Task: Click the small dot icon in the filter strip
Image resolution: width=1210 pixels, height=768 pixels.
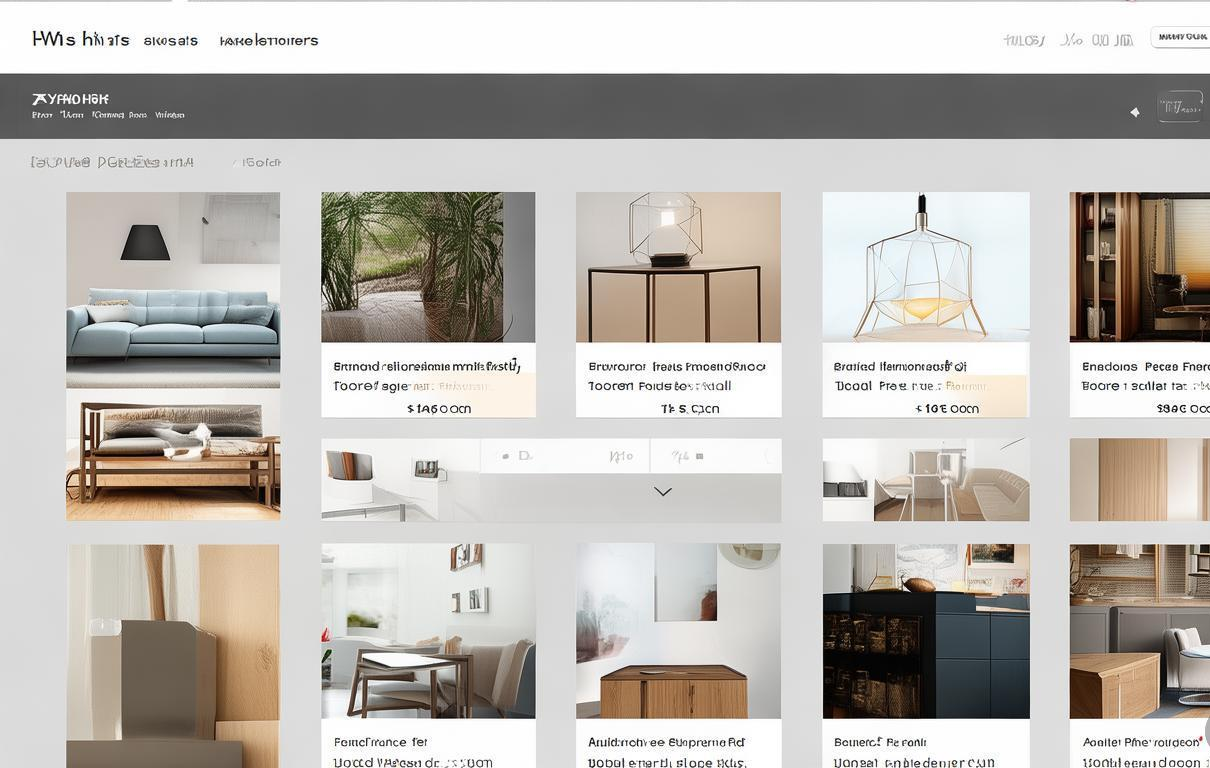Action: point(506,456)
